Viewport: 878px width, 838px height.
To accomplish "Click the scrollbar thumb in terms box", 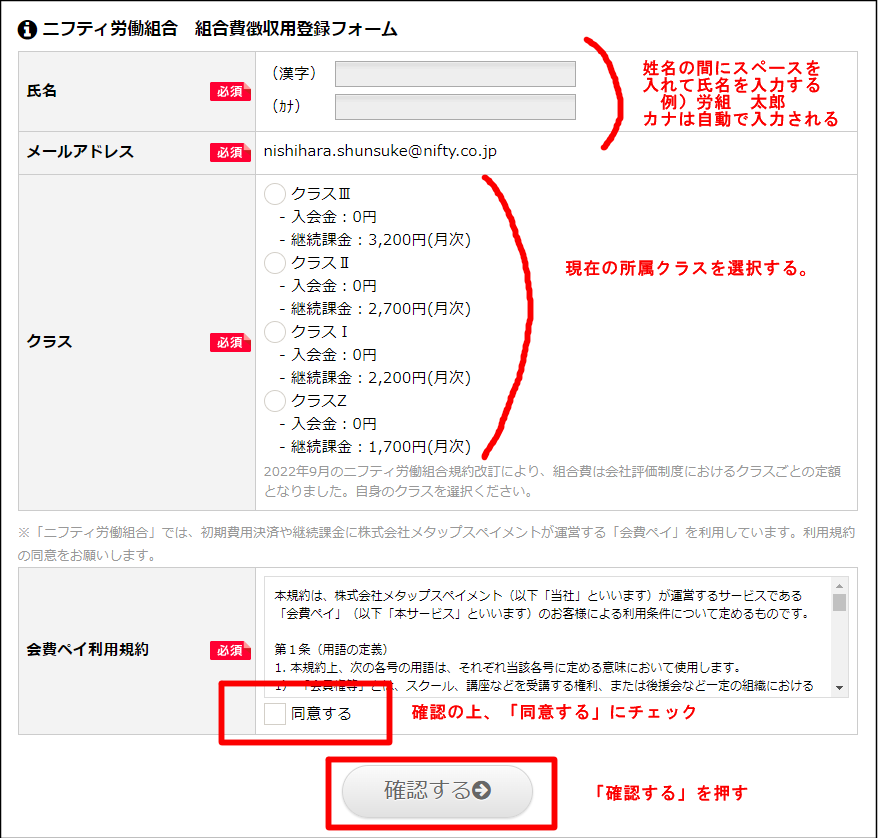I will tap(839, 602).
